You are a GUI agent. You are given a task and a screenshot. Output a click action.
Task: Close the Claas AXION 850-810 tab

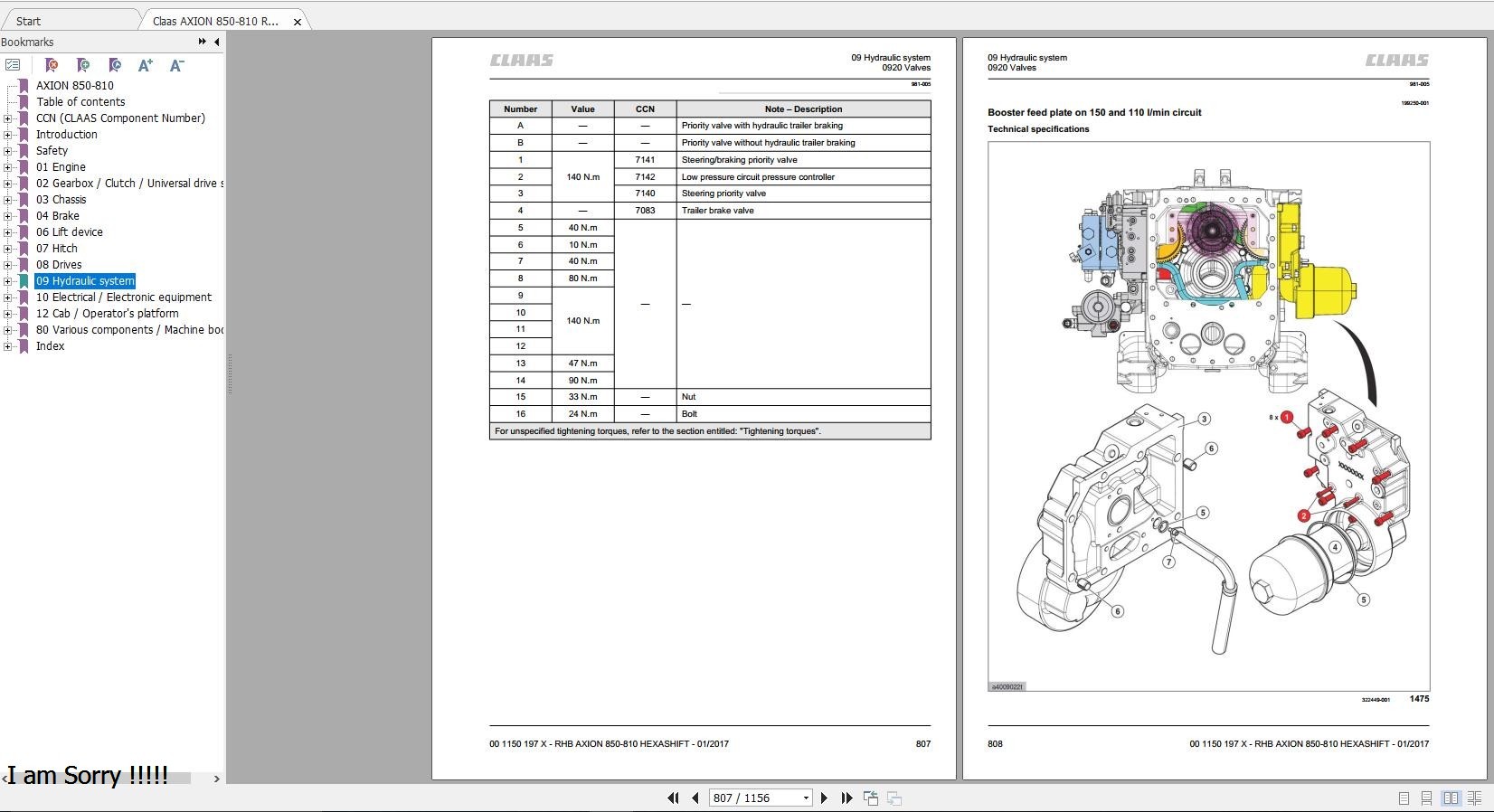point(298,22)
